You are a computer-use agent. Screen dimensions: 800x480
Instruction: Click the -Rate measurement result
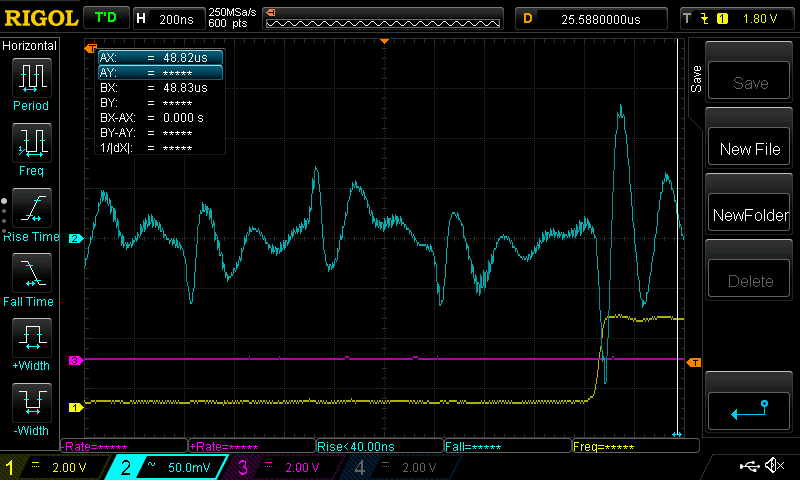click(124, 446)
